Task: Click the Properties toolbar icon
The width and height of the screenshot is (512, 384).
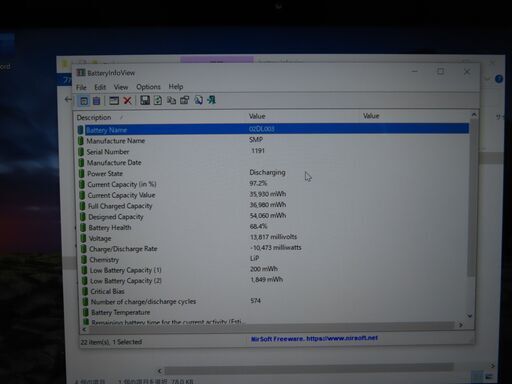Action: [x=184, y=100]
